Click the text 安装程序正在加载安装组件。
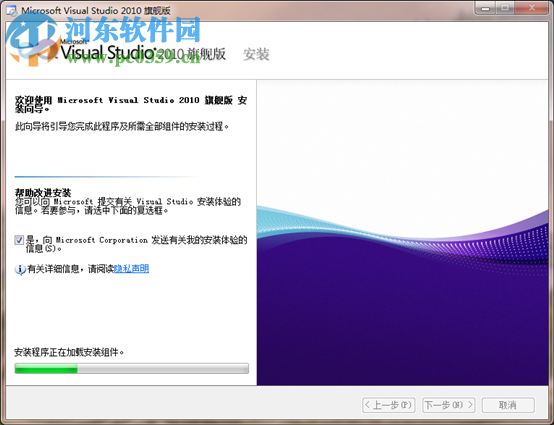Image resolution: width=554 pixels, height=425 pixels. (69, 352)
